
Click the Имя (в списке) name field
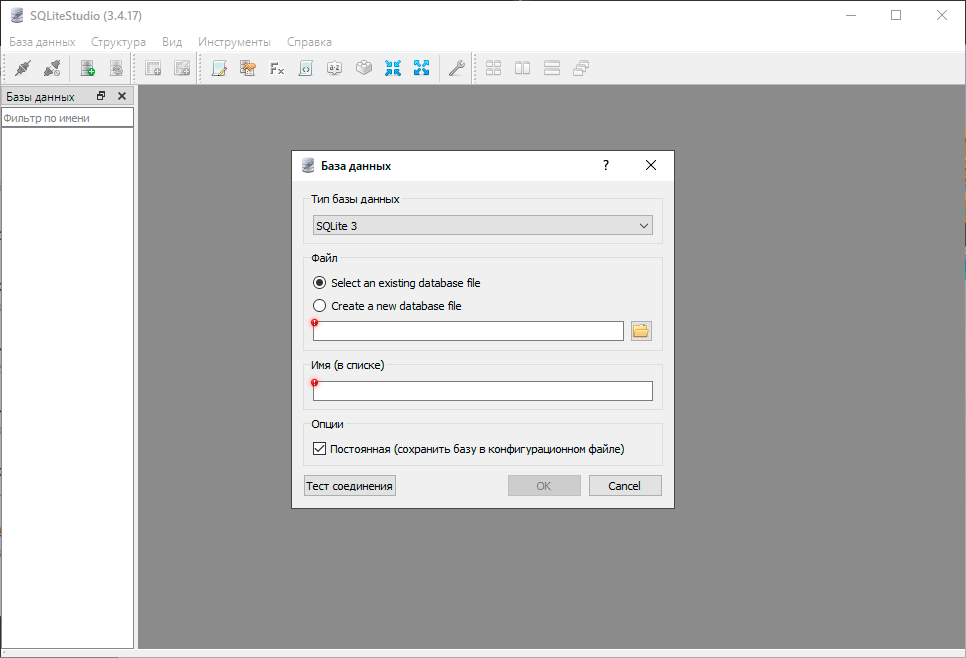[483, 391]
